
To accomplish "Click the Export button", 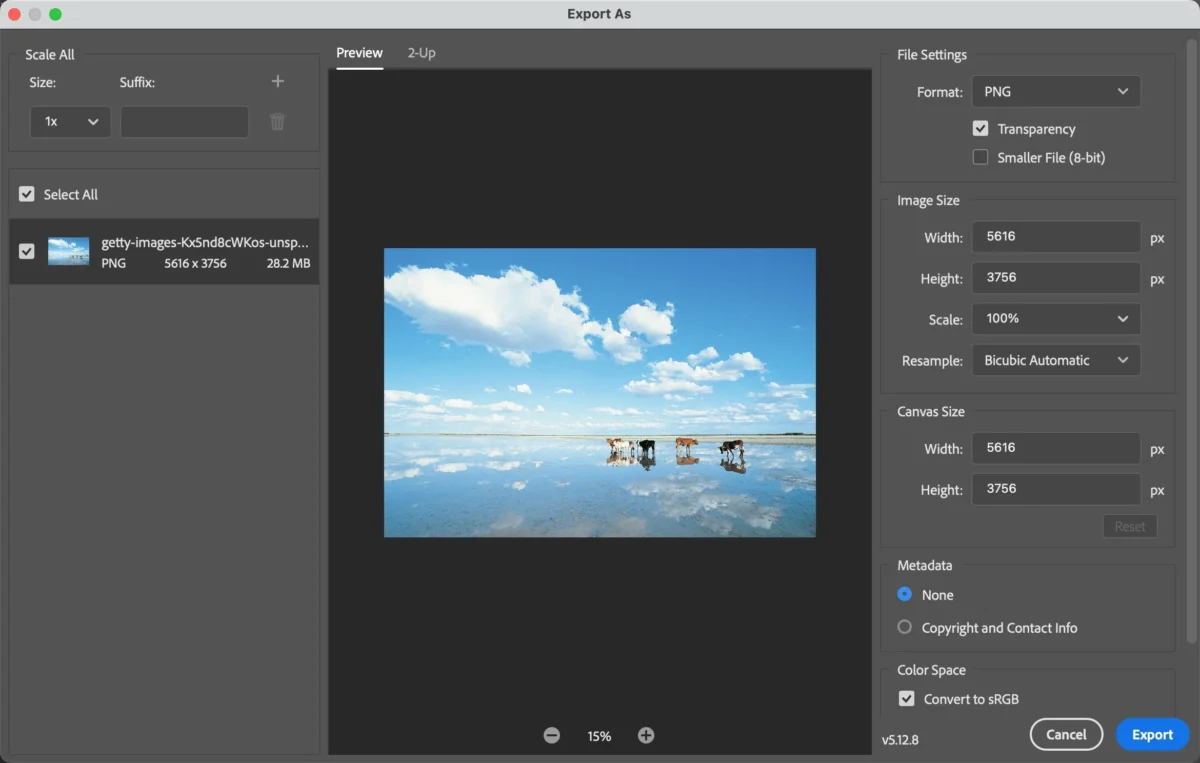I will (1152, 734).
